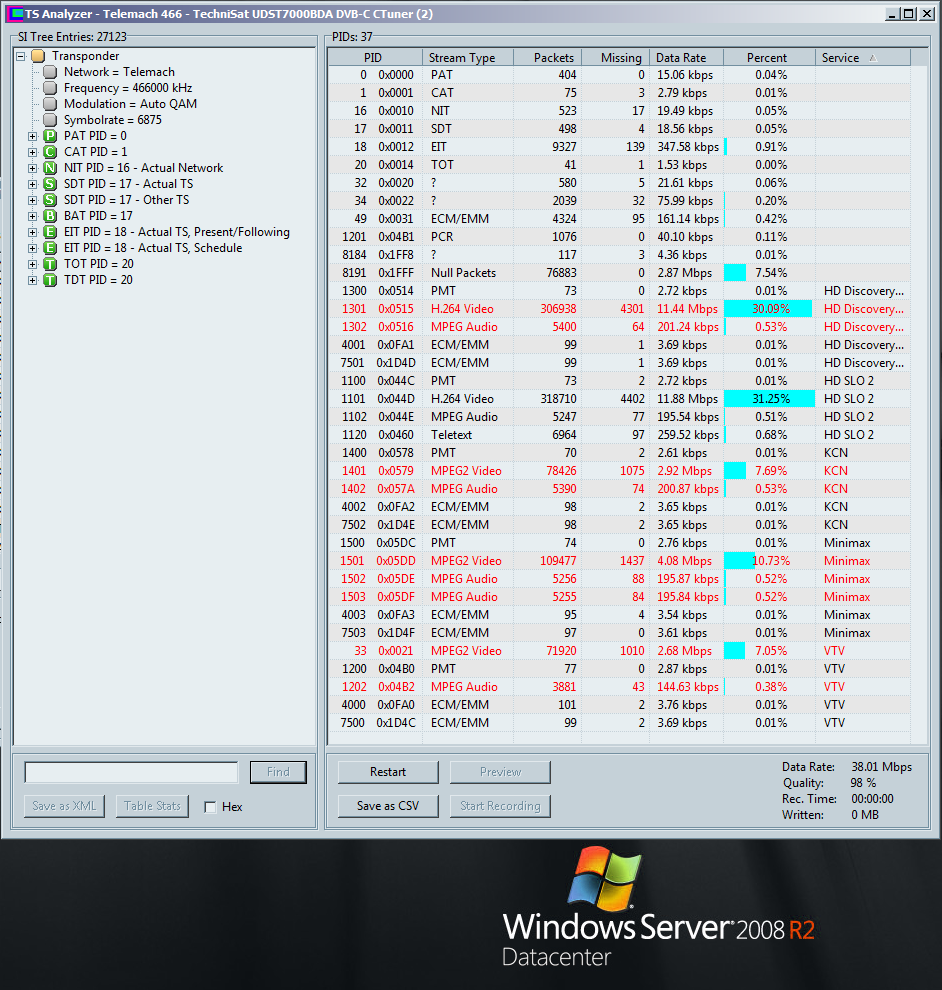Click the Save as XML button
This screenshot has width=942, height=990.
point(64,806)
